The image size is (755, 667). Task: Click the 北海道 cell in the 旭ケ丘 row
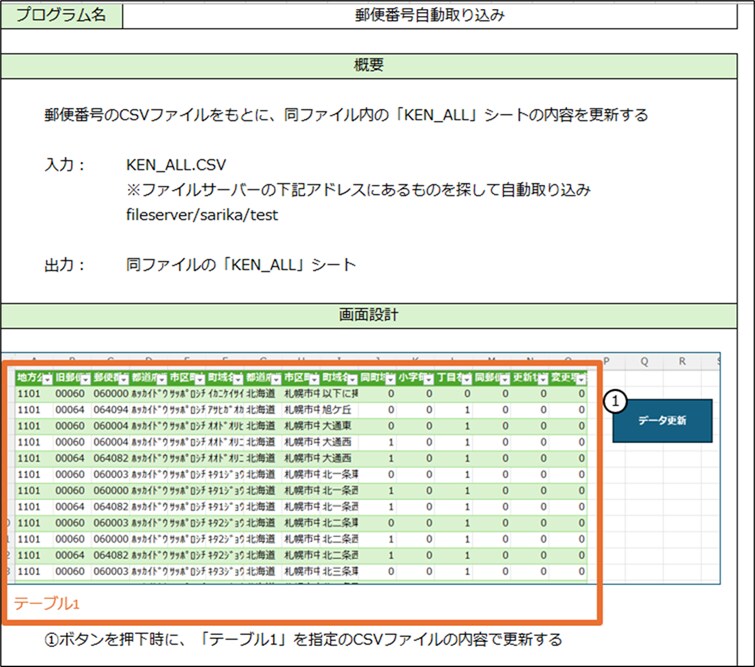point(263,410)
